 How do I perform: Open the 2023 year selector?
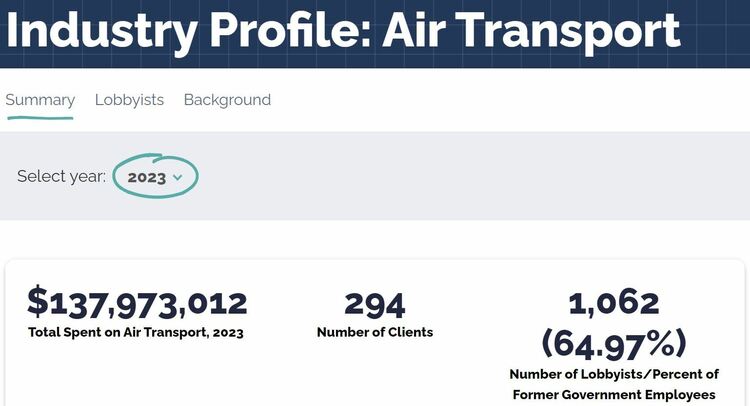[155, 177]
